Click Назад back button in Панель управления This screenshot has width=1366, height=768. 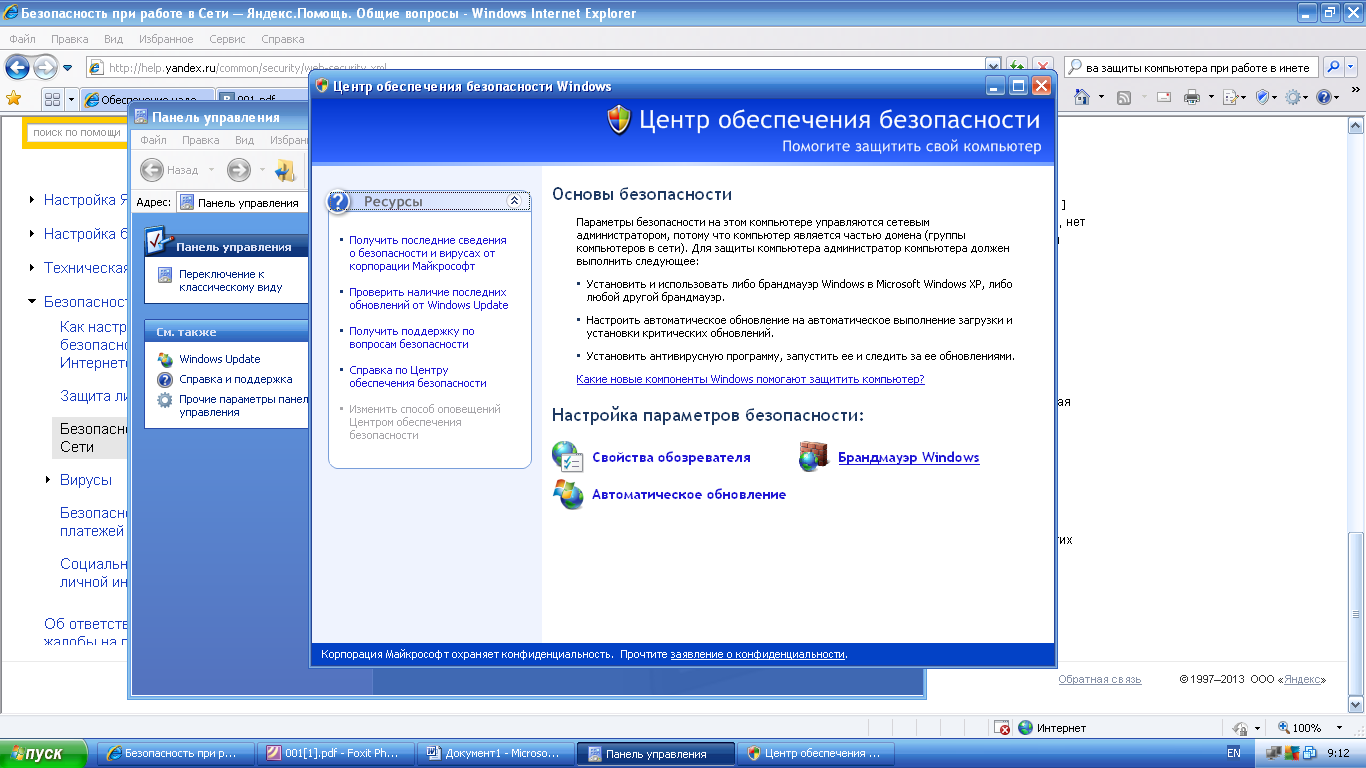tap(171, 170)
